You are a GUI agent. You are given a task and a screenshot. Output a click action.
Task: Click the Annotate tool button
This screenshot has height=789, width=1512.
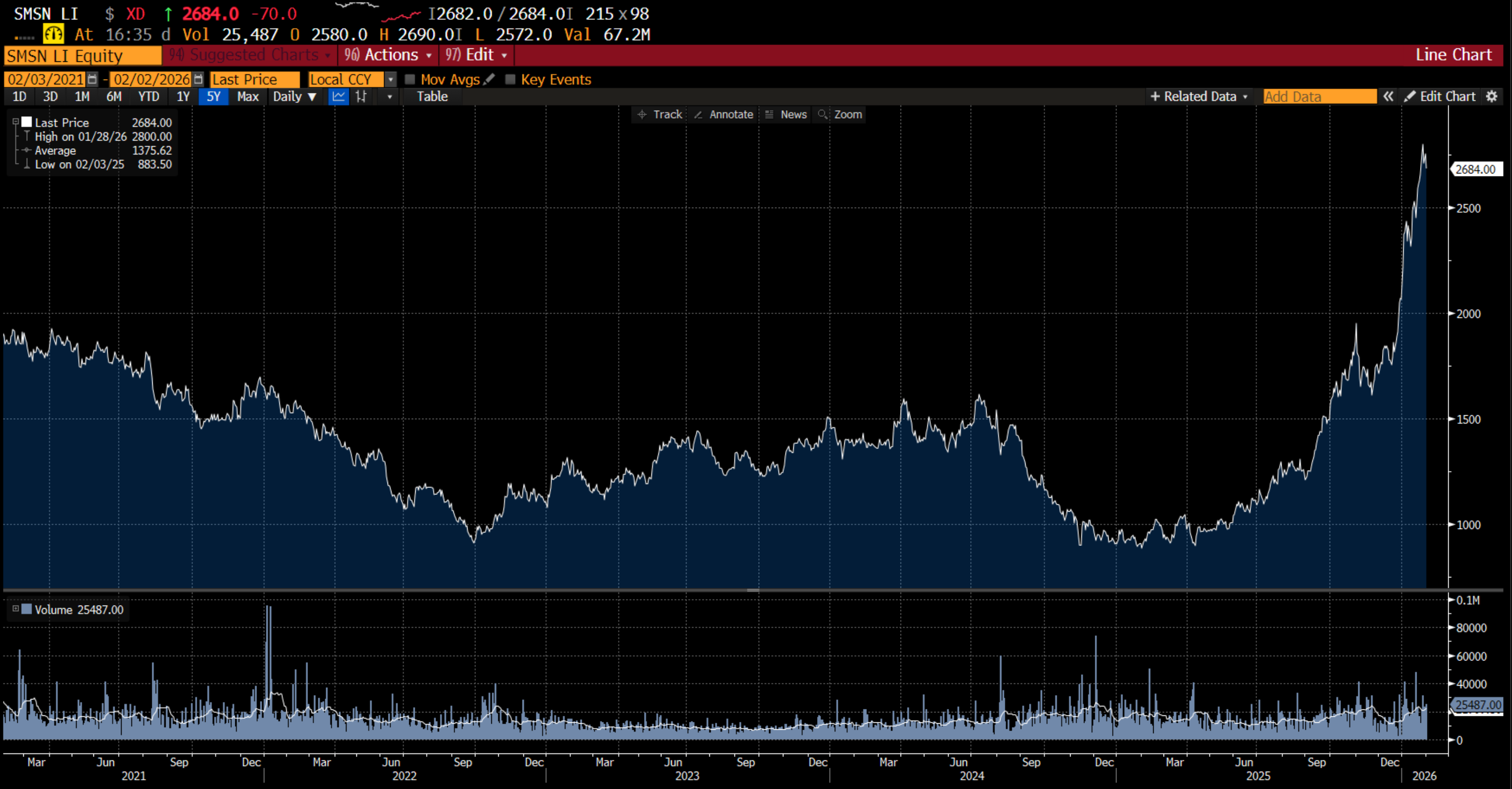click(724, 115)
